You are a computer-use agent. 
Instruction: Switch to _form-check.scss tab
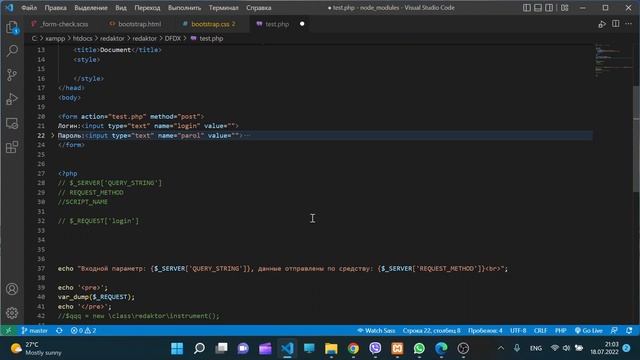tap(60, 24)
